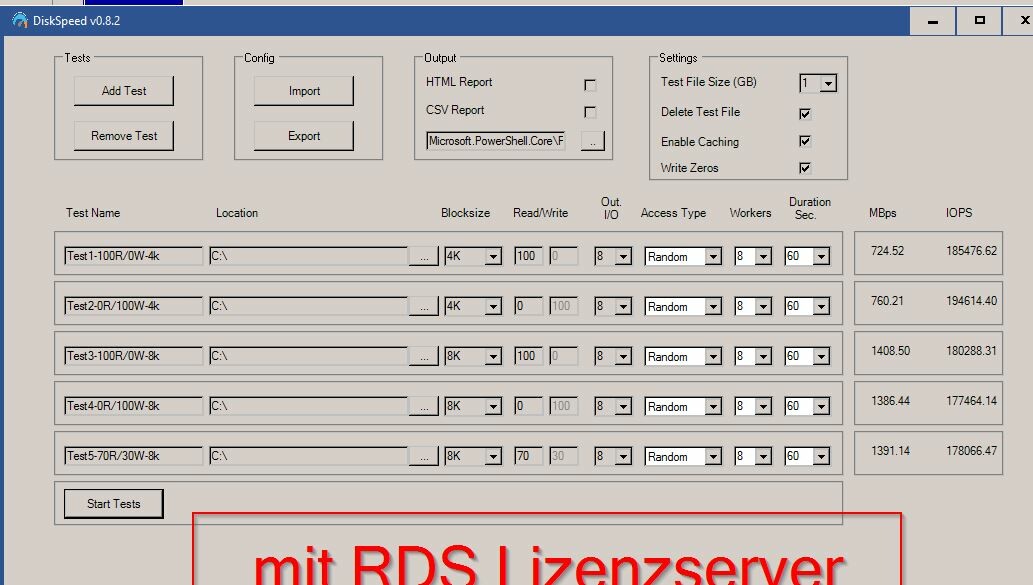1033x585 pixels.
Task: Click the IOPS value 194614.40
Action: coord(971,301)
